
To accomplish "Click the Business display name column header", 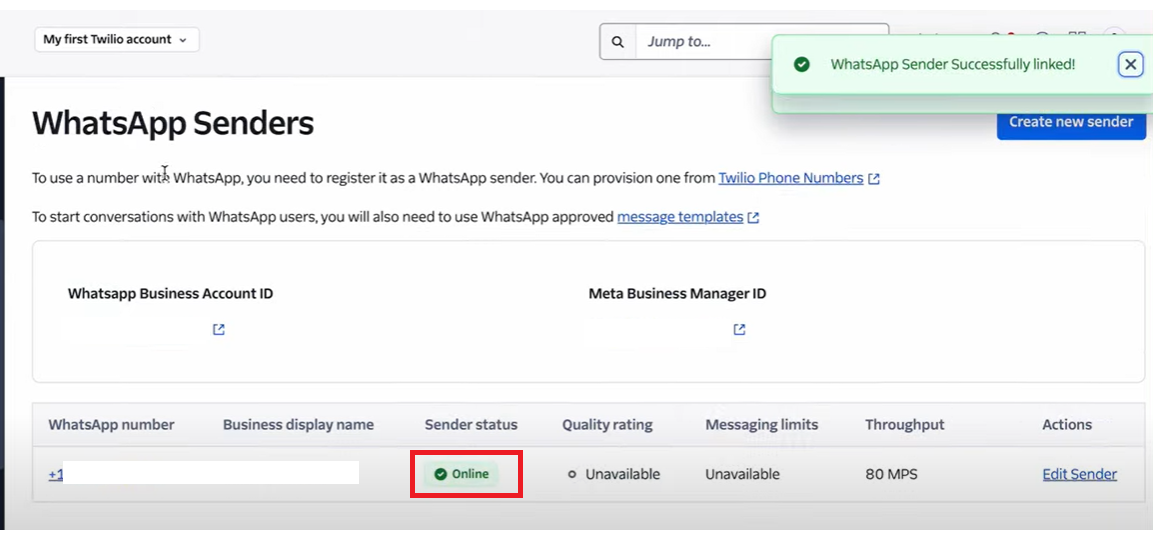I will pos(298,425).
